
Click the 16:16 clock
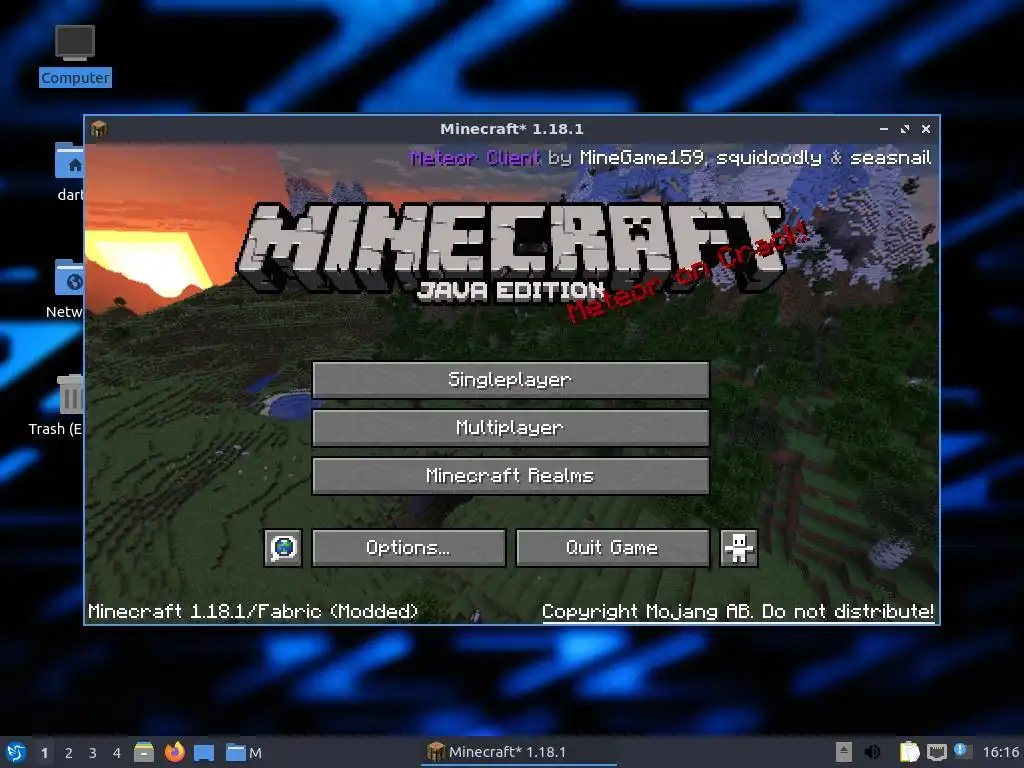[1001, 752]
